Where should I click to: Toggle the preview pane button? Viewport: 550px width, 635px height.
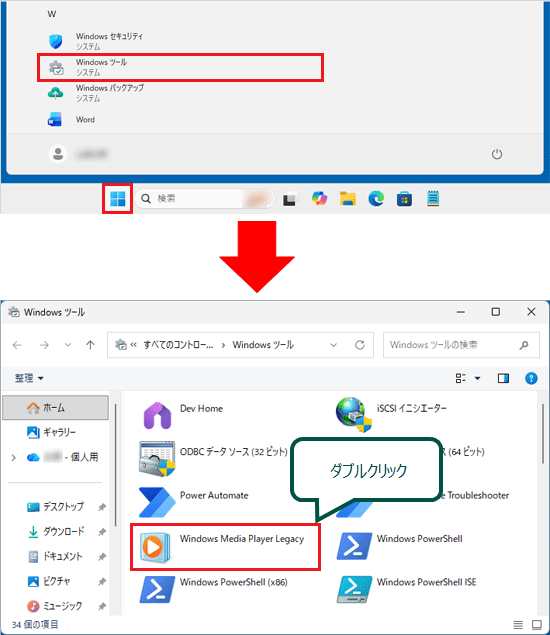click(503, 378)
